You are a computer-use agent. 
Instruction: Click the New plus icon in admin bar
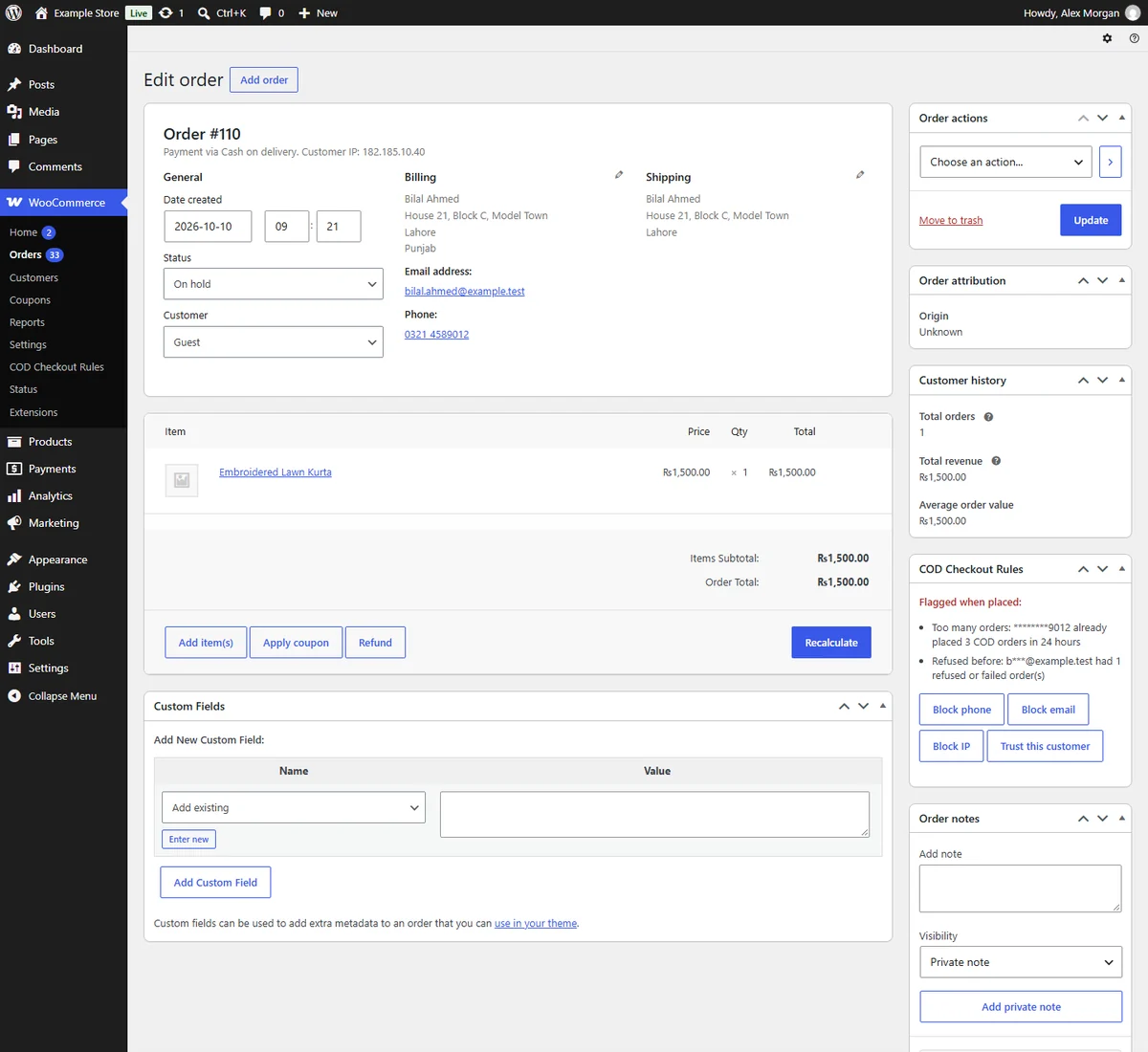pyautogui.click(x=304, y=12)
